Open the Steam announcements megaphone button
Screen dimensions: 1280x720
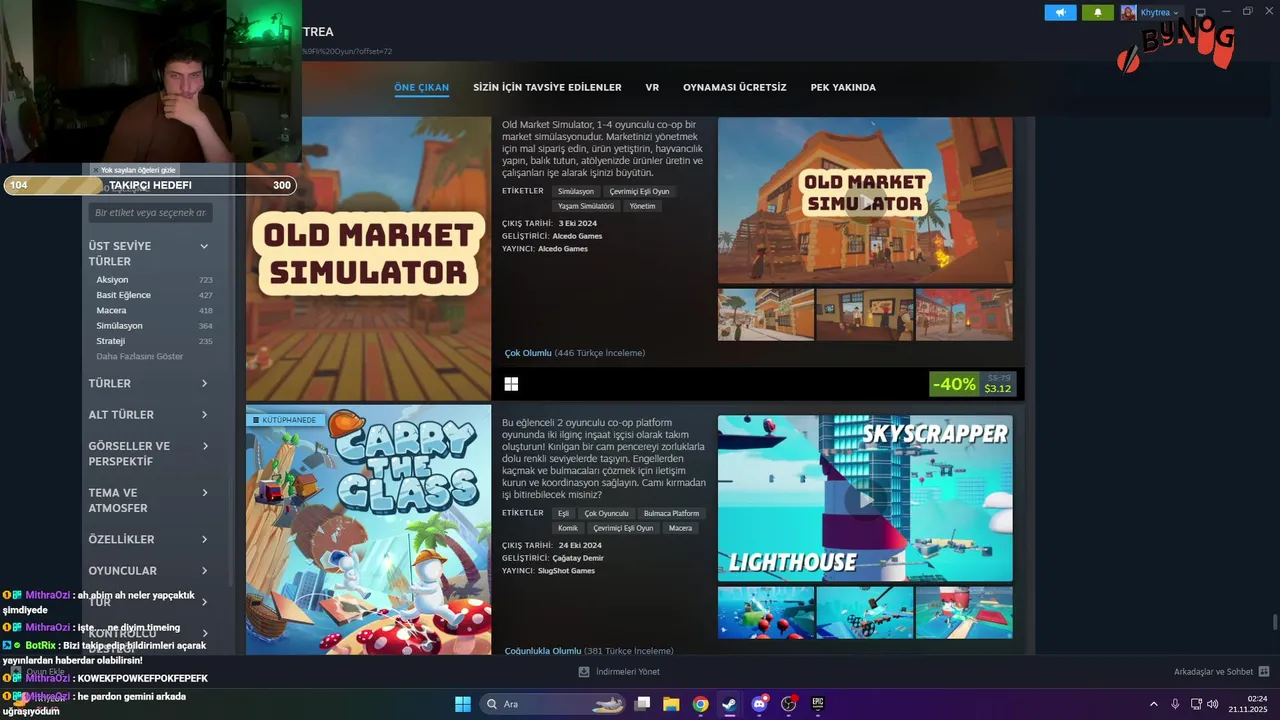[1060, 12]
